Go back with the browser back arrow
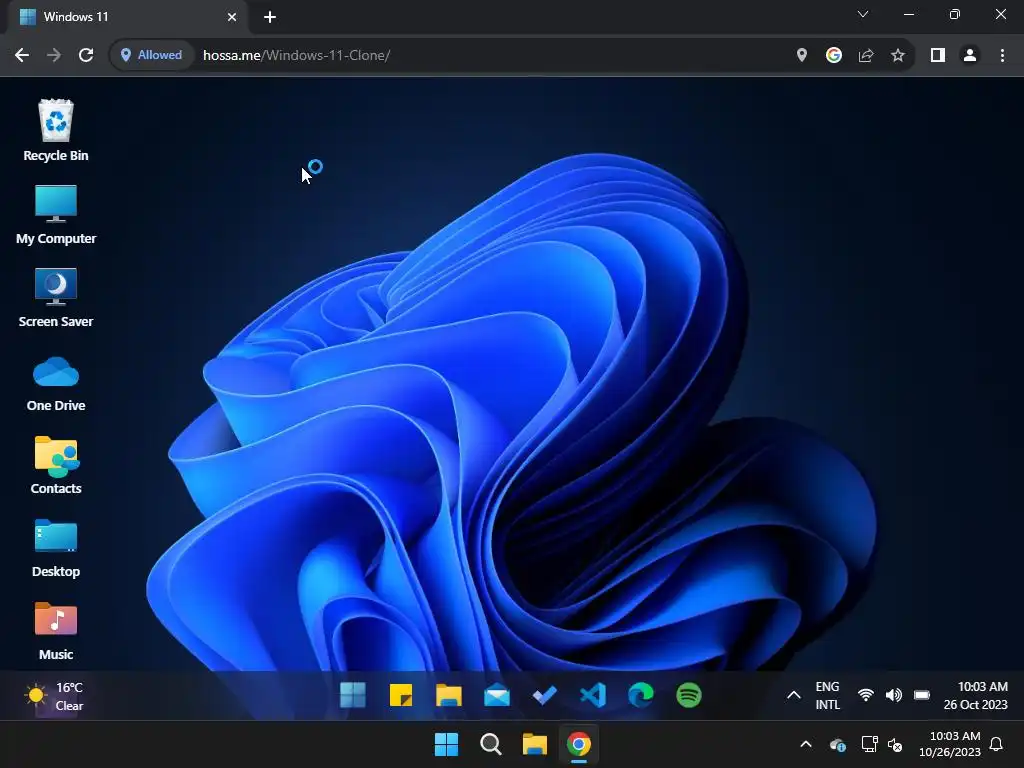This screenshot has width=1024, height=768. coord(22,56)
